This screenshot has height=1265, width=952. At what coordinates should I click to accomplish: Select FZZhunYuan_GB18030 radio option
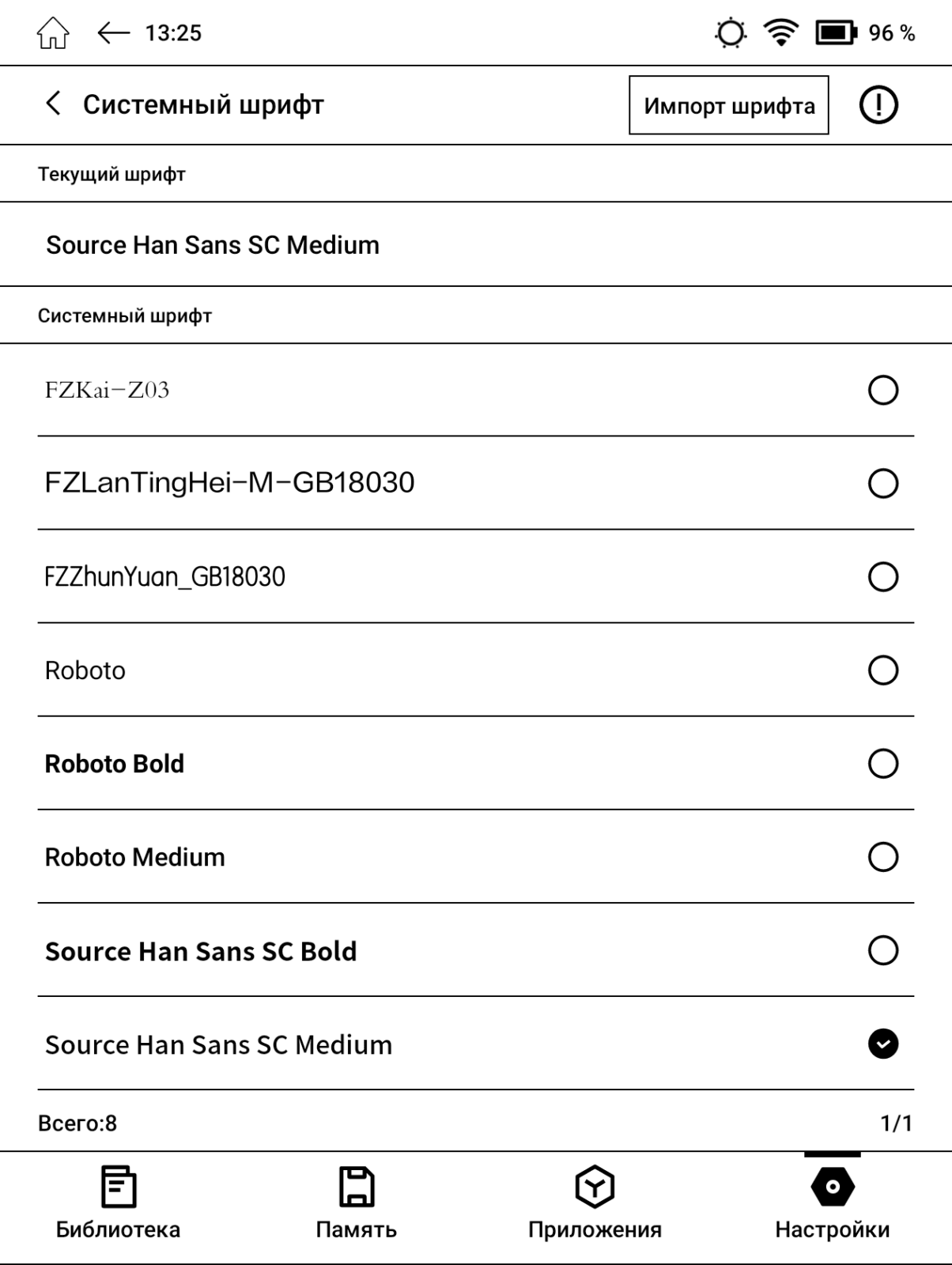883,576
